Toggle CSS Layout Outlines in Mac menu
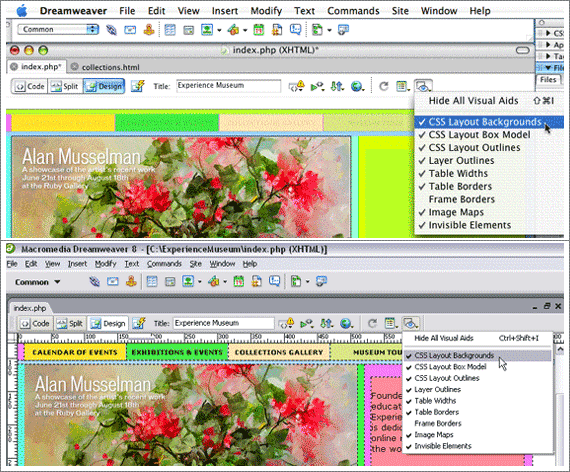The image size is (570, 472). (x=489, y=148)
